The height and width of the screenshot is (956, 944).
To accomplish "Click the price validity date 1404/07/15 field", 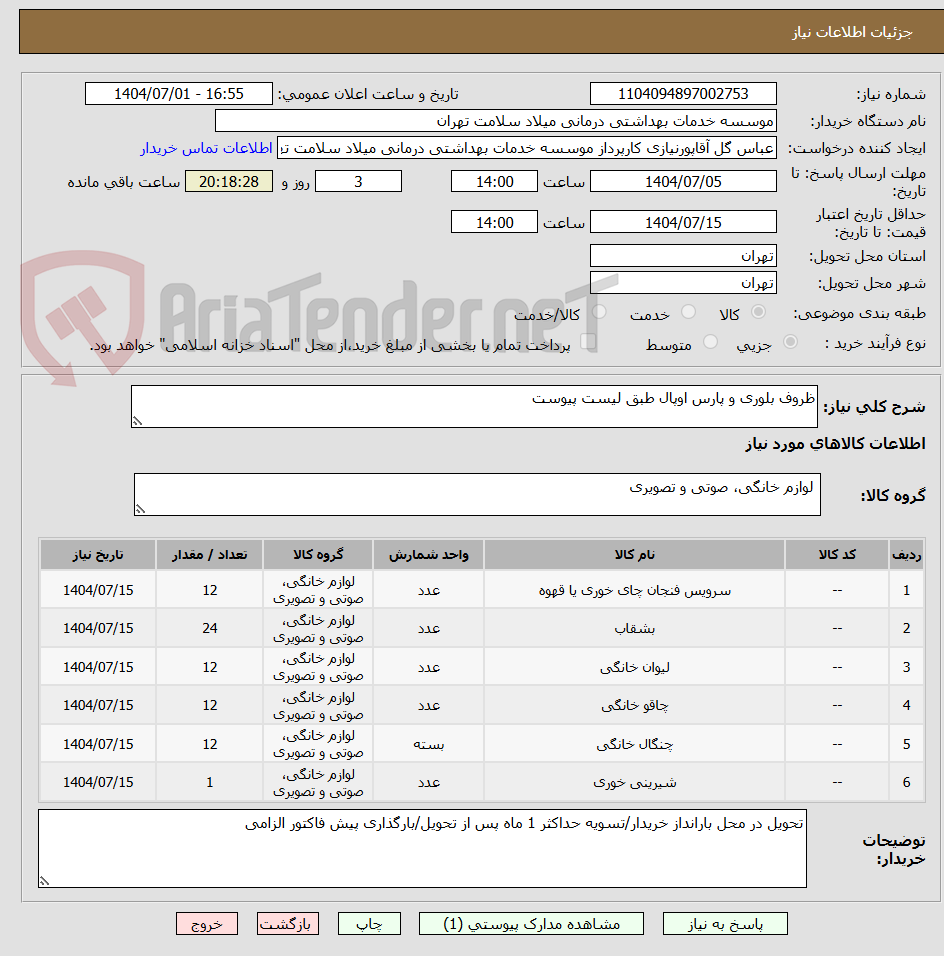I will [x=683, y=222].
